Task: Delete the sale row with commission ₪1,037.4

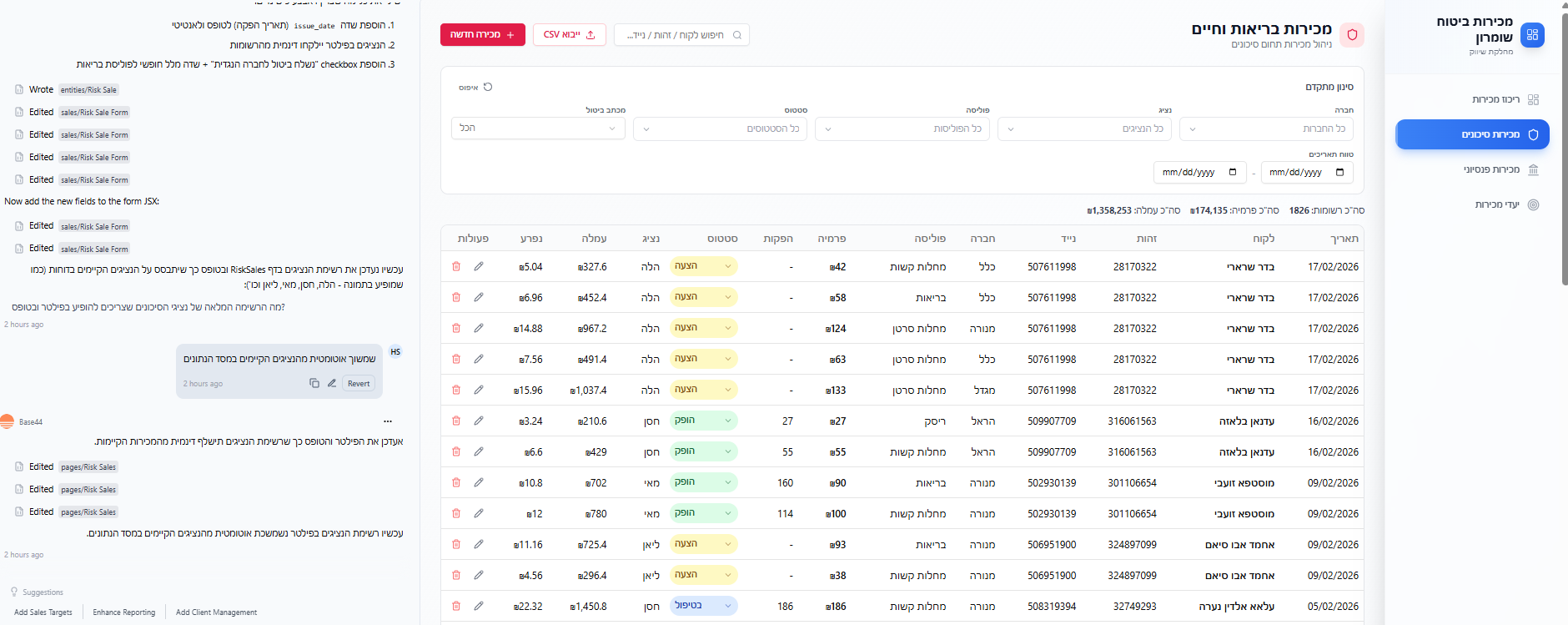Action: [x=456, y=390]
